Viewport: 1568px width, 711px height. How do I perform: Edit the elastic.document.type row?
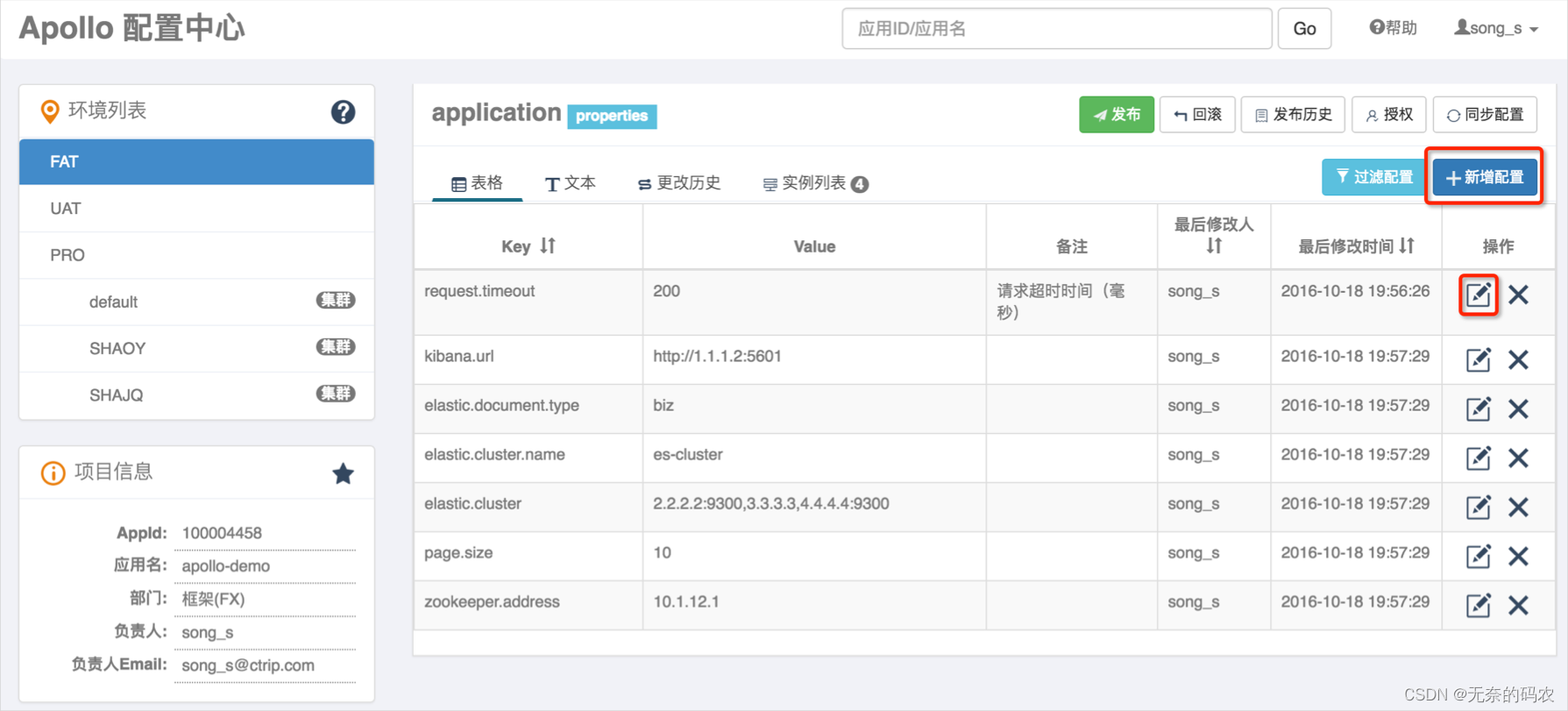pos(1478,409)
